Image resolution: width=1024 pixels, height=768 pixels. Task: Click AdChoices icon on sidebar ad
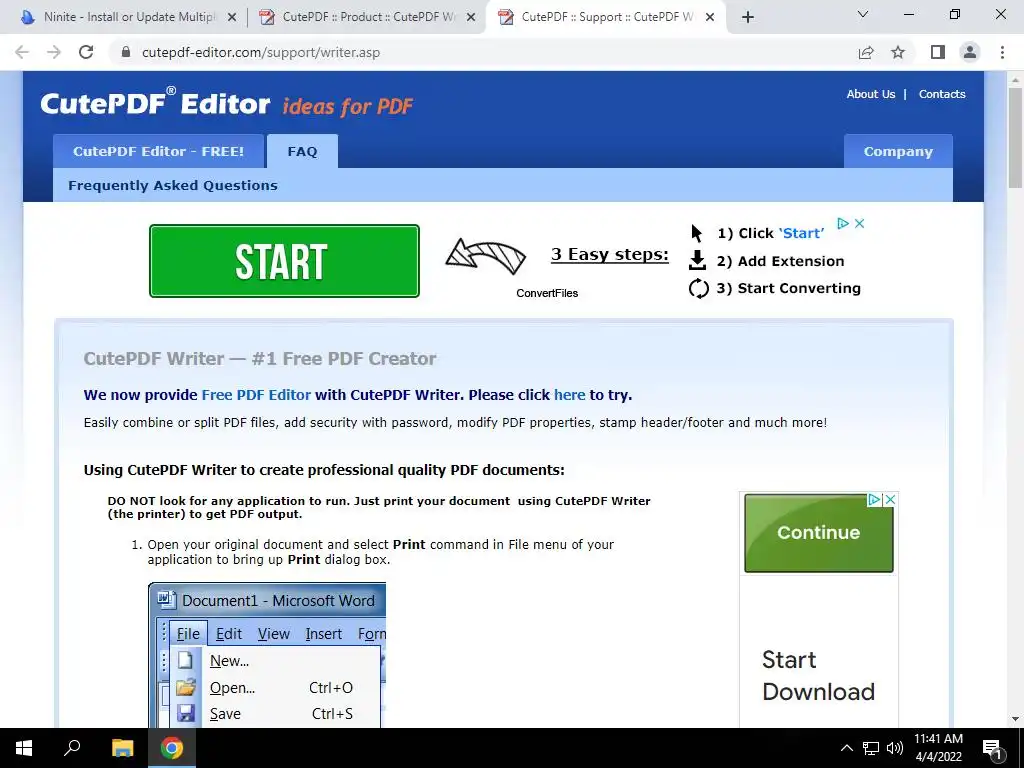[874, 500]
